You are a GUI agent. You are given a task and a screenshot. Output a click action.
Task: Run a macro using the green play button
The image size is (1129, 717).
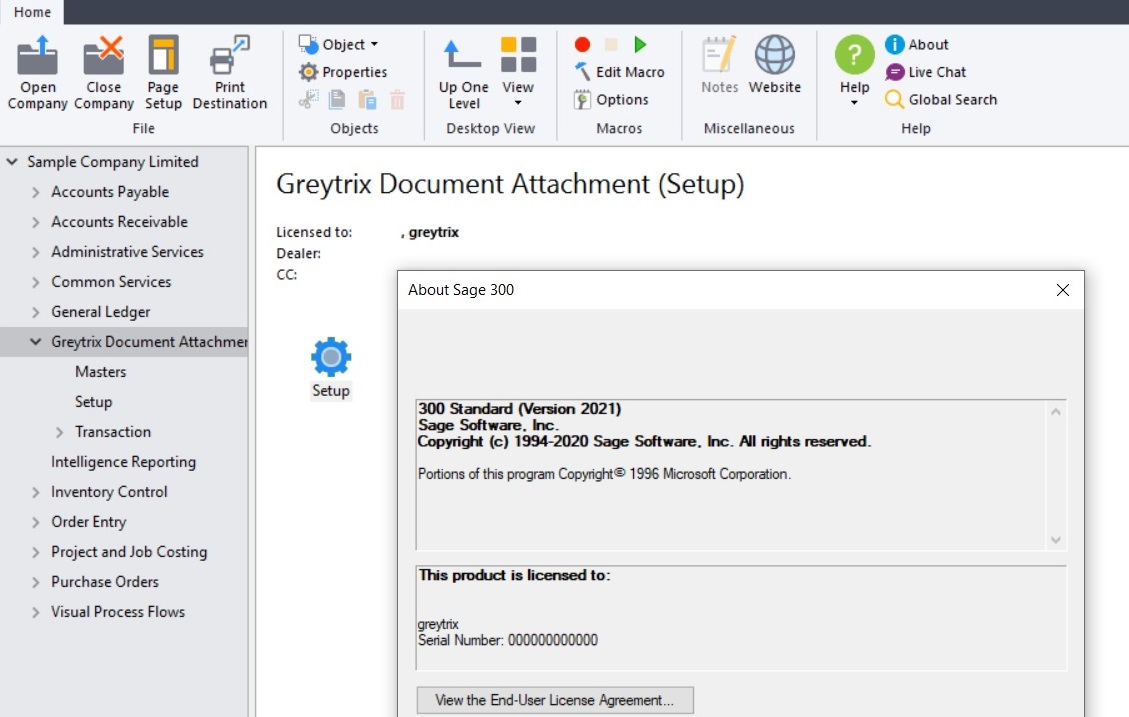(x=642, y=44)
